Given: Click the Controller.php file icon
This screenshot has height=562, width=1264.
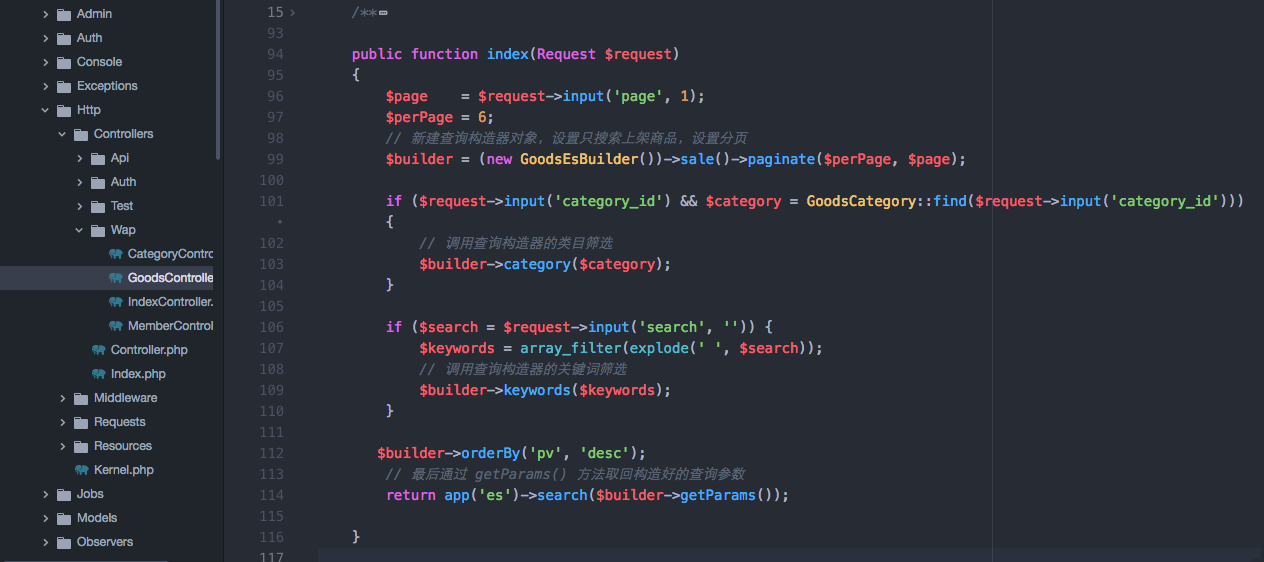Looking at the screenshot, I should pos(98,350).
